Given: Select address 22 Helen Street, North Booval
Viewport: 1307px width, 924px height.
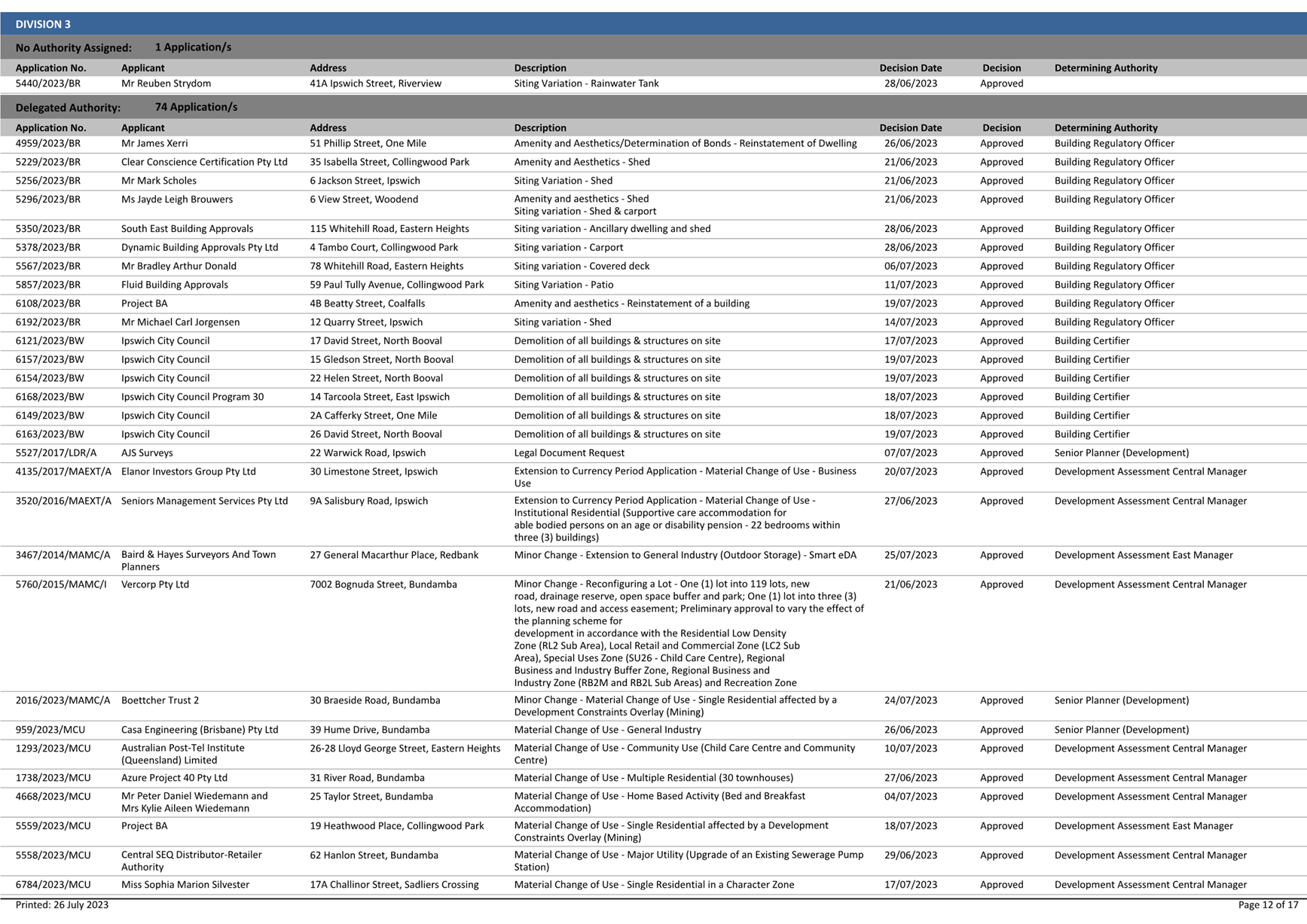Looking at the screenshot, I should pos(376,379).
